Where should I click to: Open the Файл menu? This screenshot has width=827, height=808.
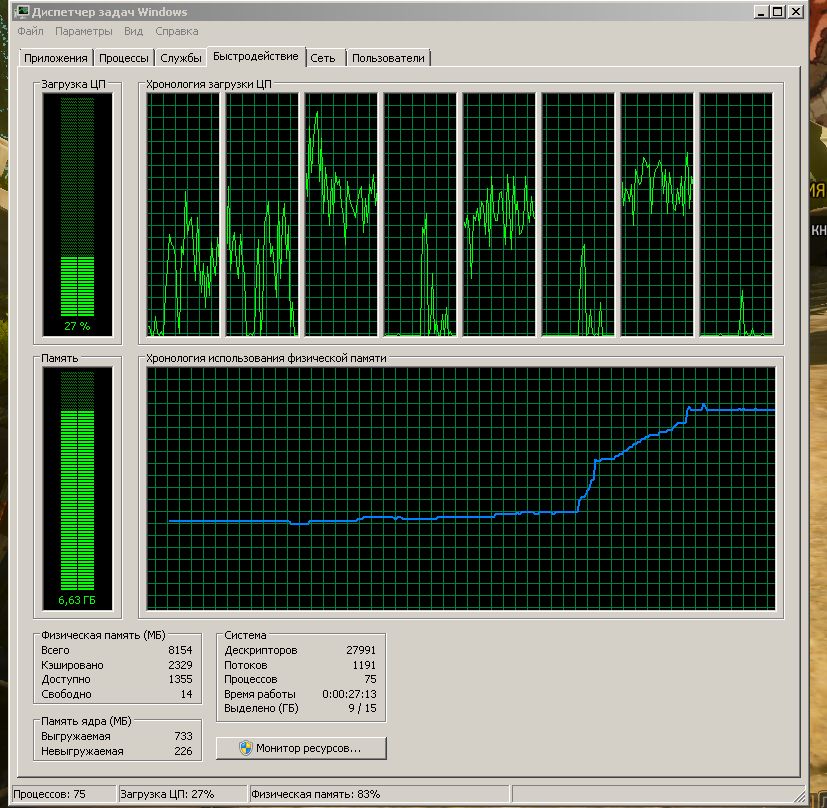pyautogui.click(x=30, y=31)
